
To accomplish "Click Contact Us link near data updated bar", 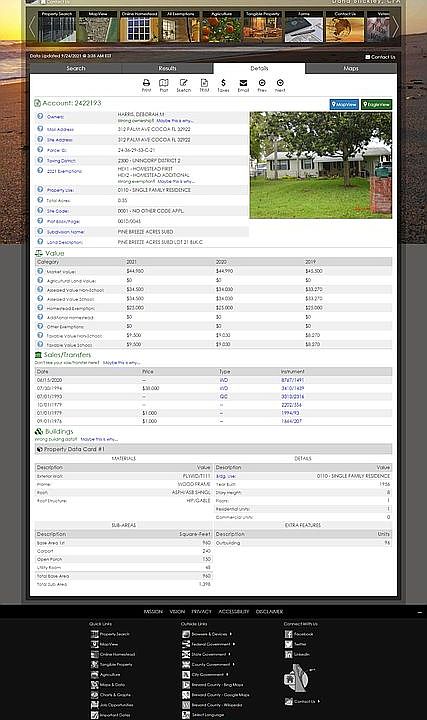I will point(380,57).
